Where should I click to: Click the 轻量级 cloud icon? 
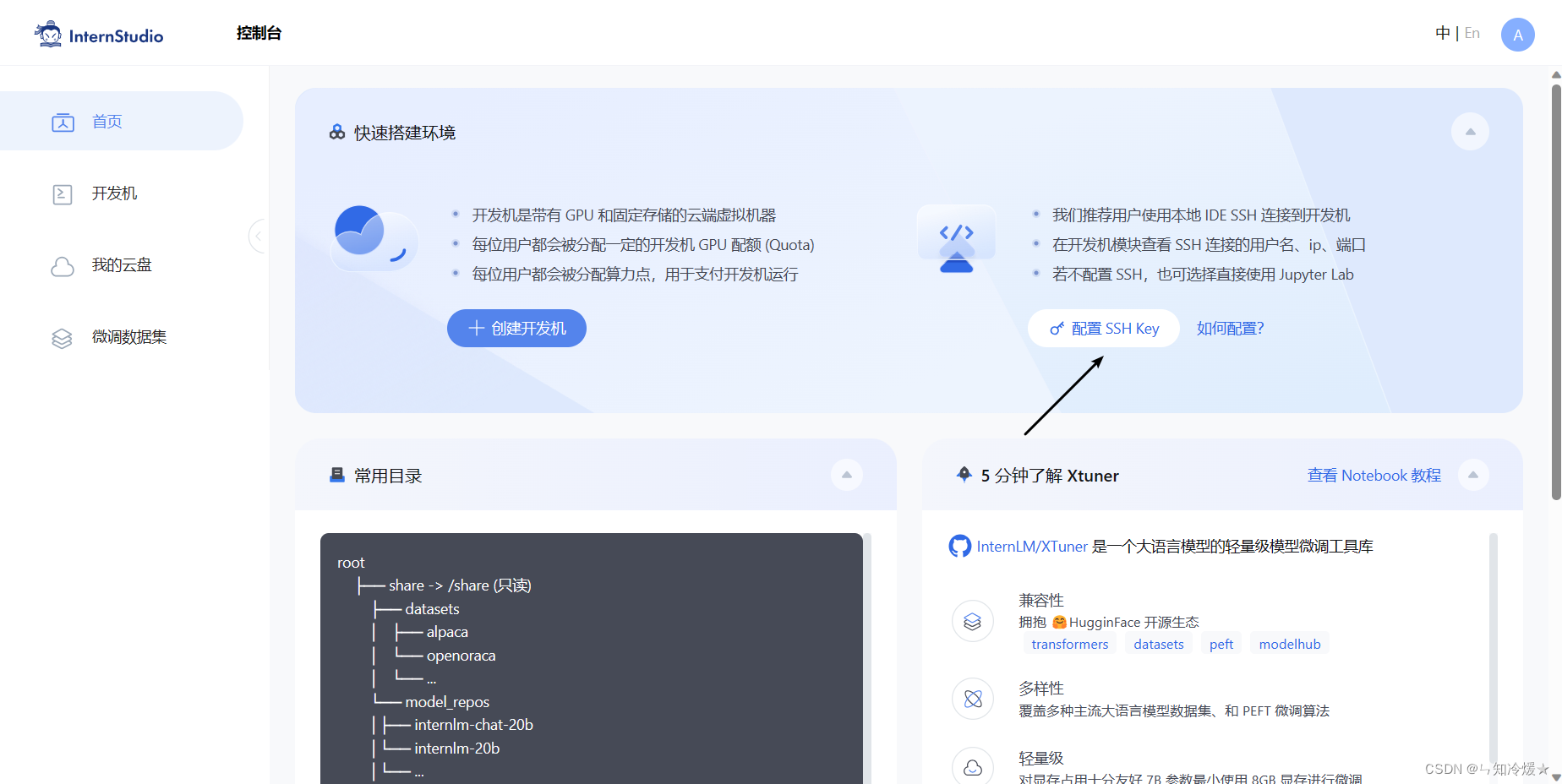[x=973, y=766]
